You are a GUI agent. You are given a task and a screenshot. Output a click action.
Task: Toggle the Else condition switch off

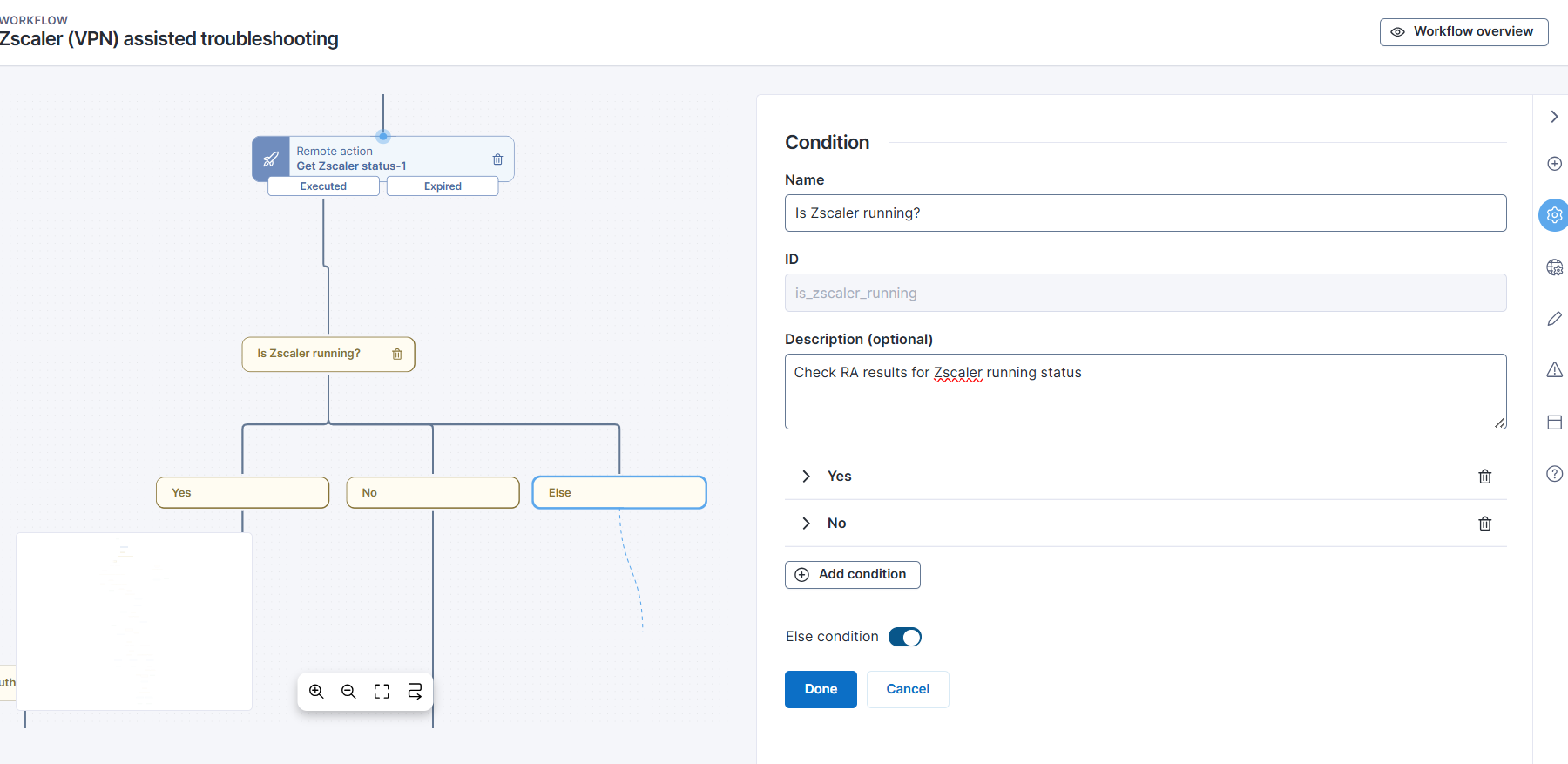(x=904, y=637)
